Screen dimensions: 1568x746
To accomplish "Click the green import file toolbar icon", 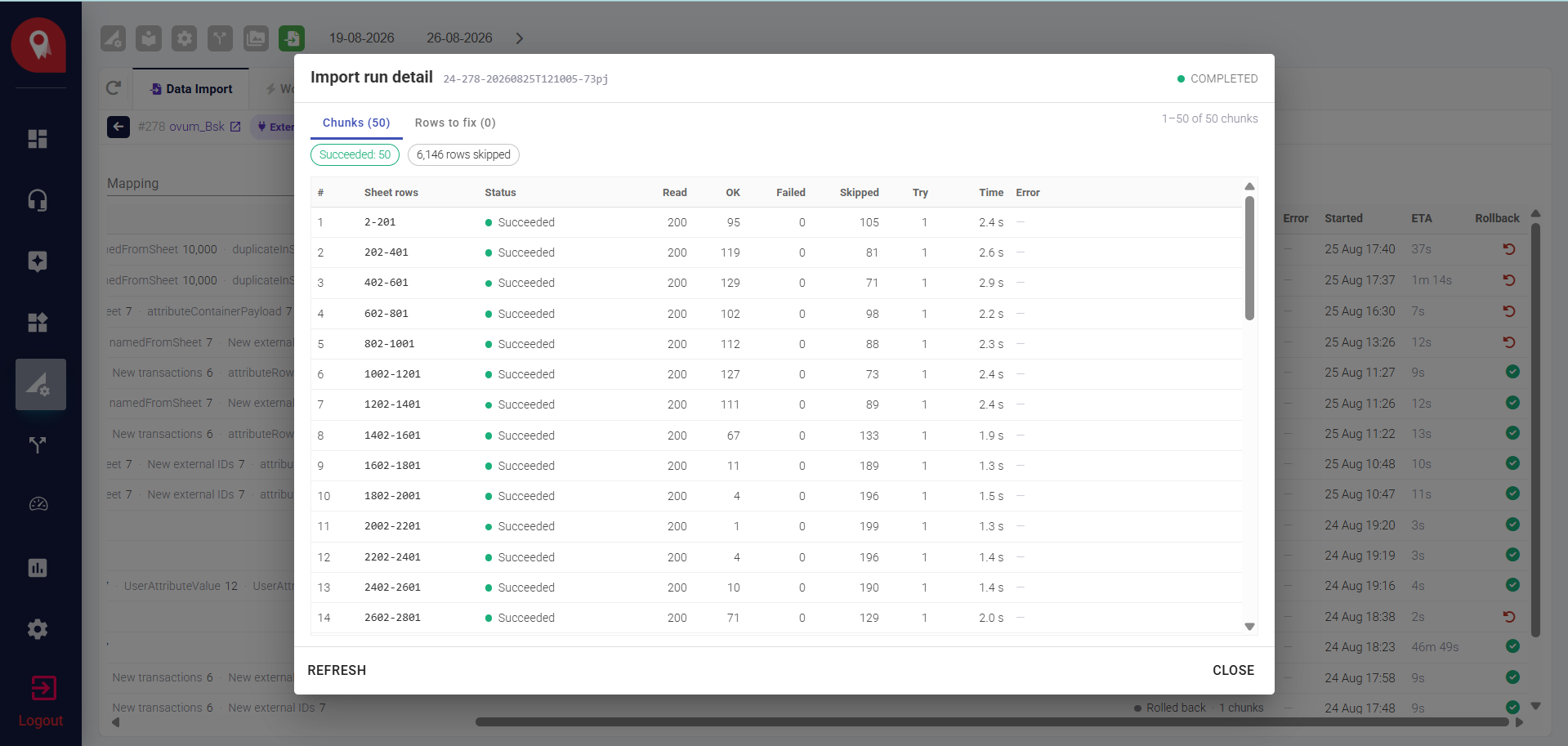I will 292,38.
